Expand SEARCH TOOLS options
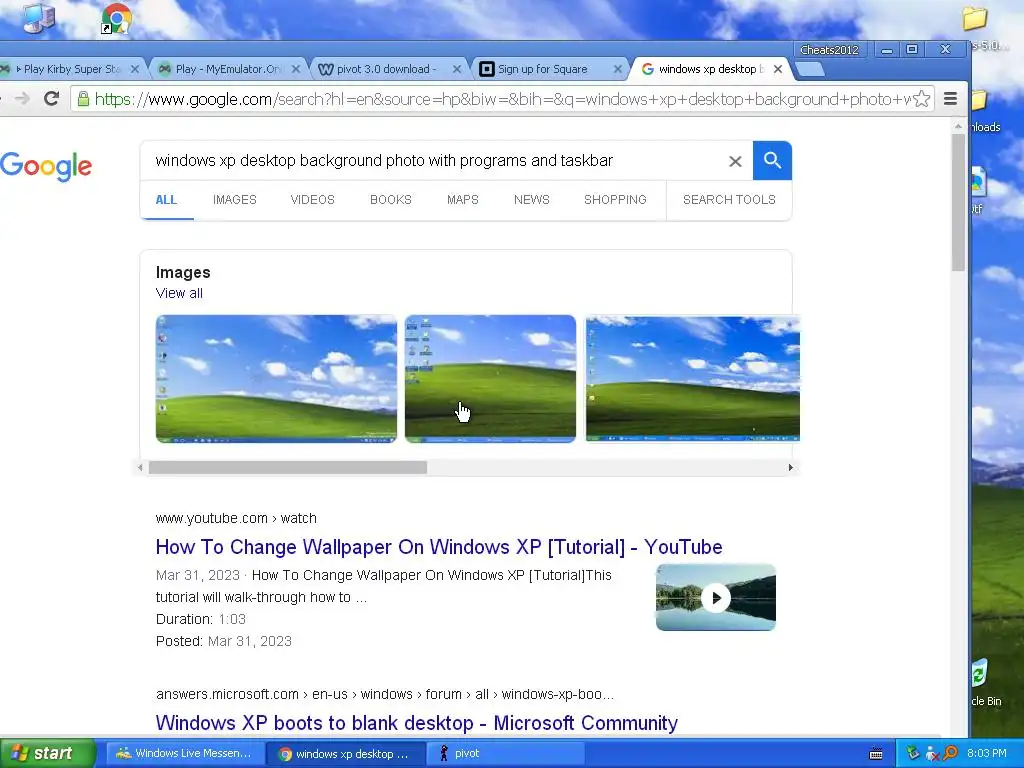 pos(729,200)
